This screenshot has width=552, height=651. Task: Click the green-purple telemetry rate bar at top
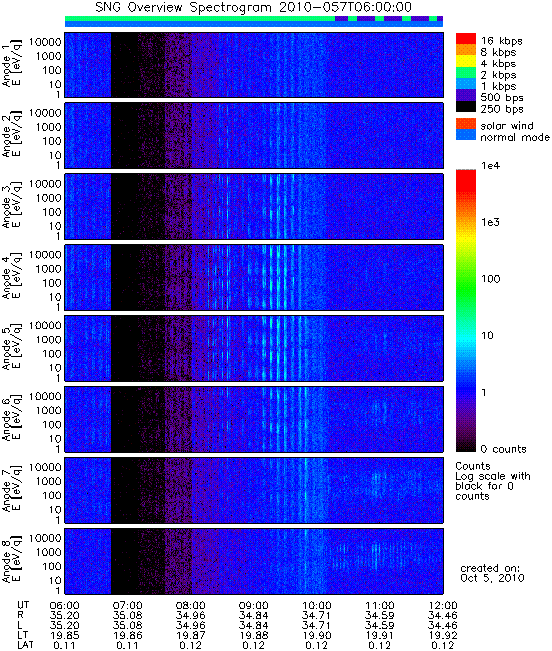(254, 19)
